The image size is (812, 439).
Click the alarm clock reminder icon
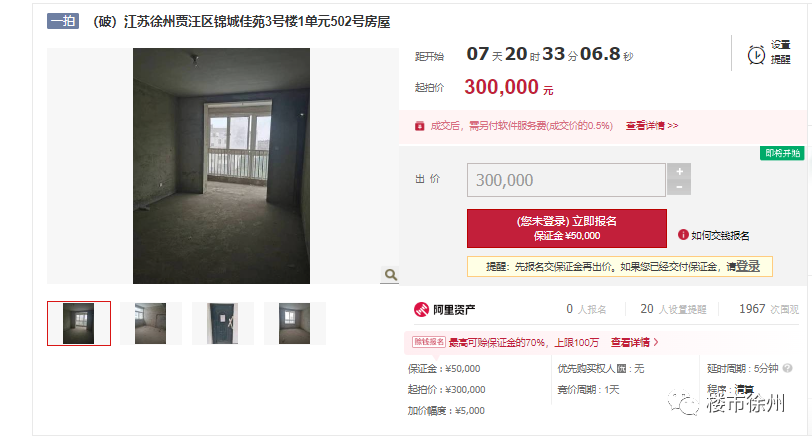(756, 54)
